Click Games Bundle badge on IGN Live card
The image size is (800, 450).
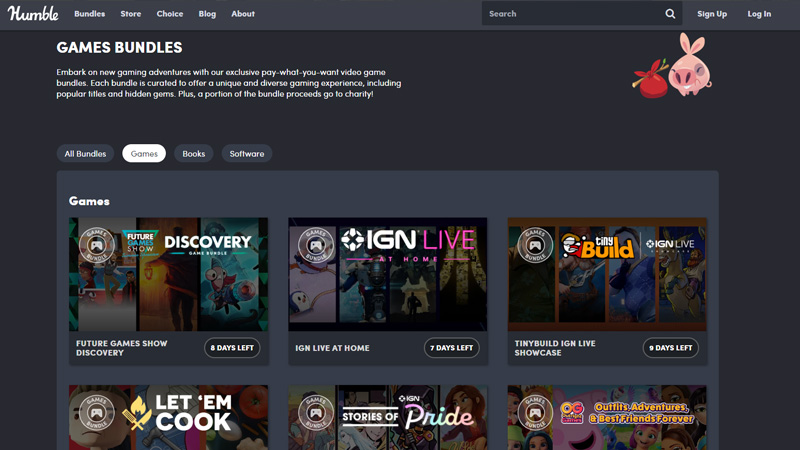click(316, 245)
